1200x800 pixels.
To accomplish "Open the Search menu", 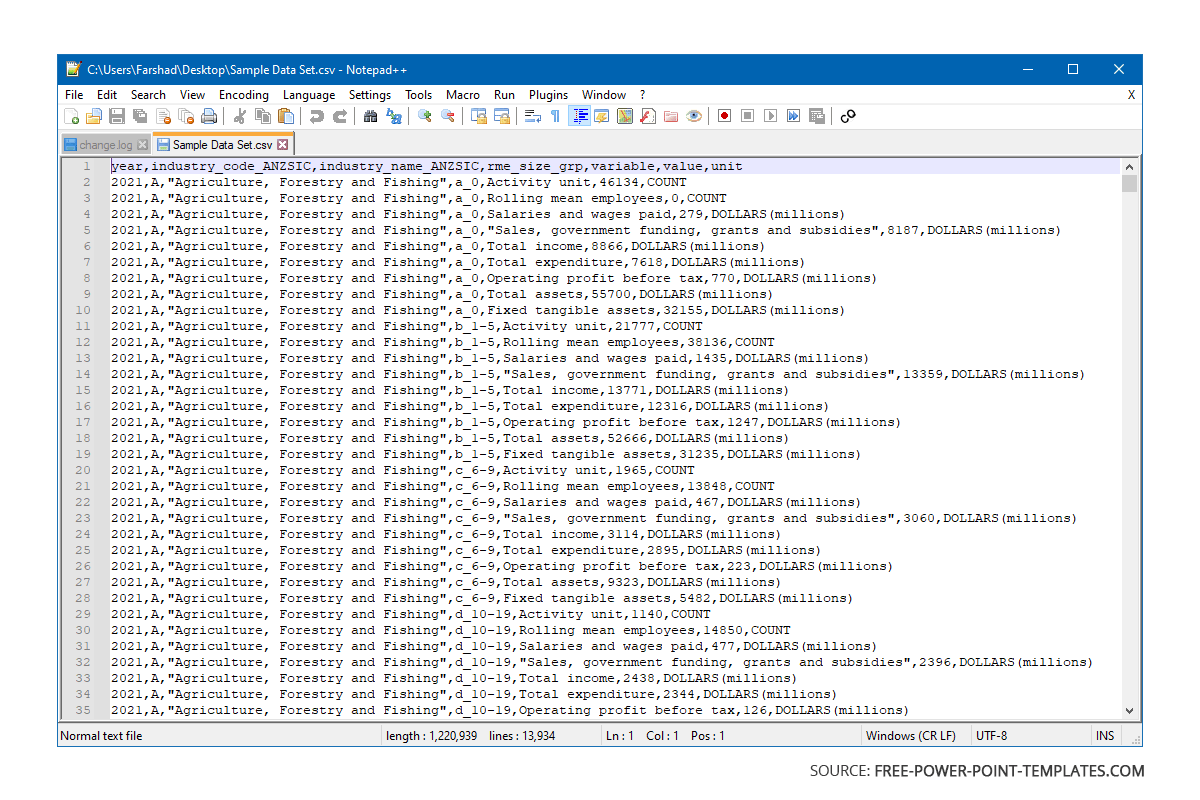I will point(148,94).
